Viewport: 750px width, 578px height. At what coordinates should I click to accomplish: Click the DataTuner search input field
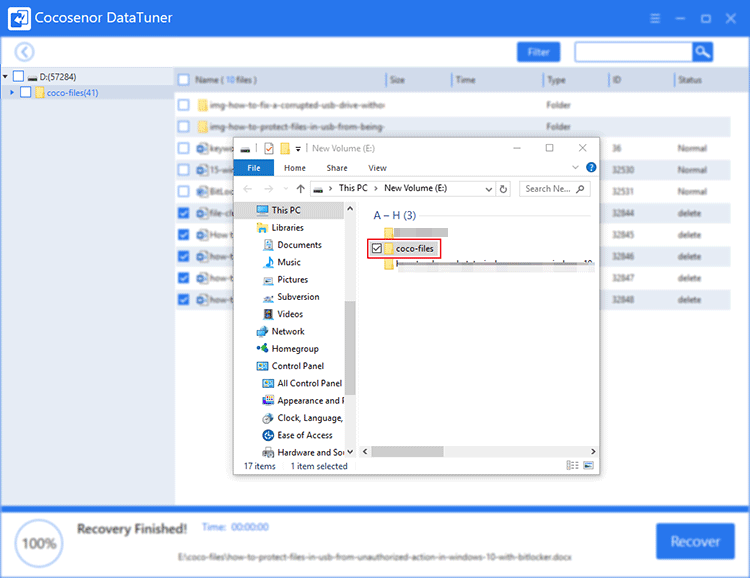633,52
